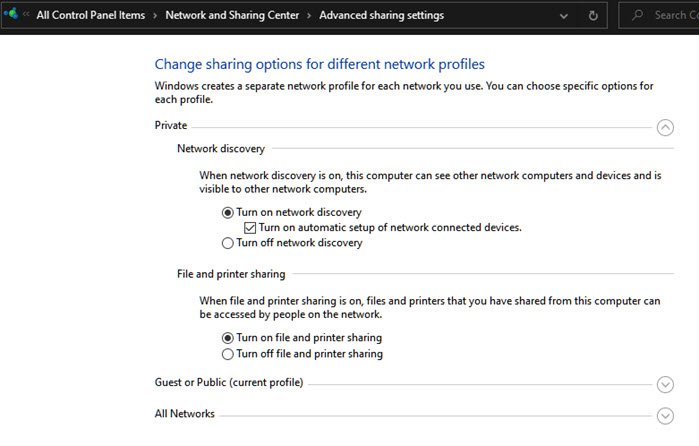The width and height of the screenshot is (699, 446).
Task: Expand the All Networks section
Action: click(x=666, y=415)
